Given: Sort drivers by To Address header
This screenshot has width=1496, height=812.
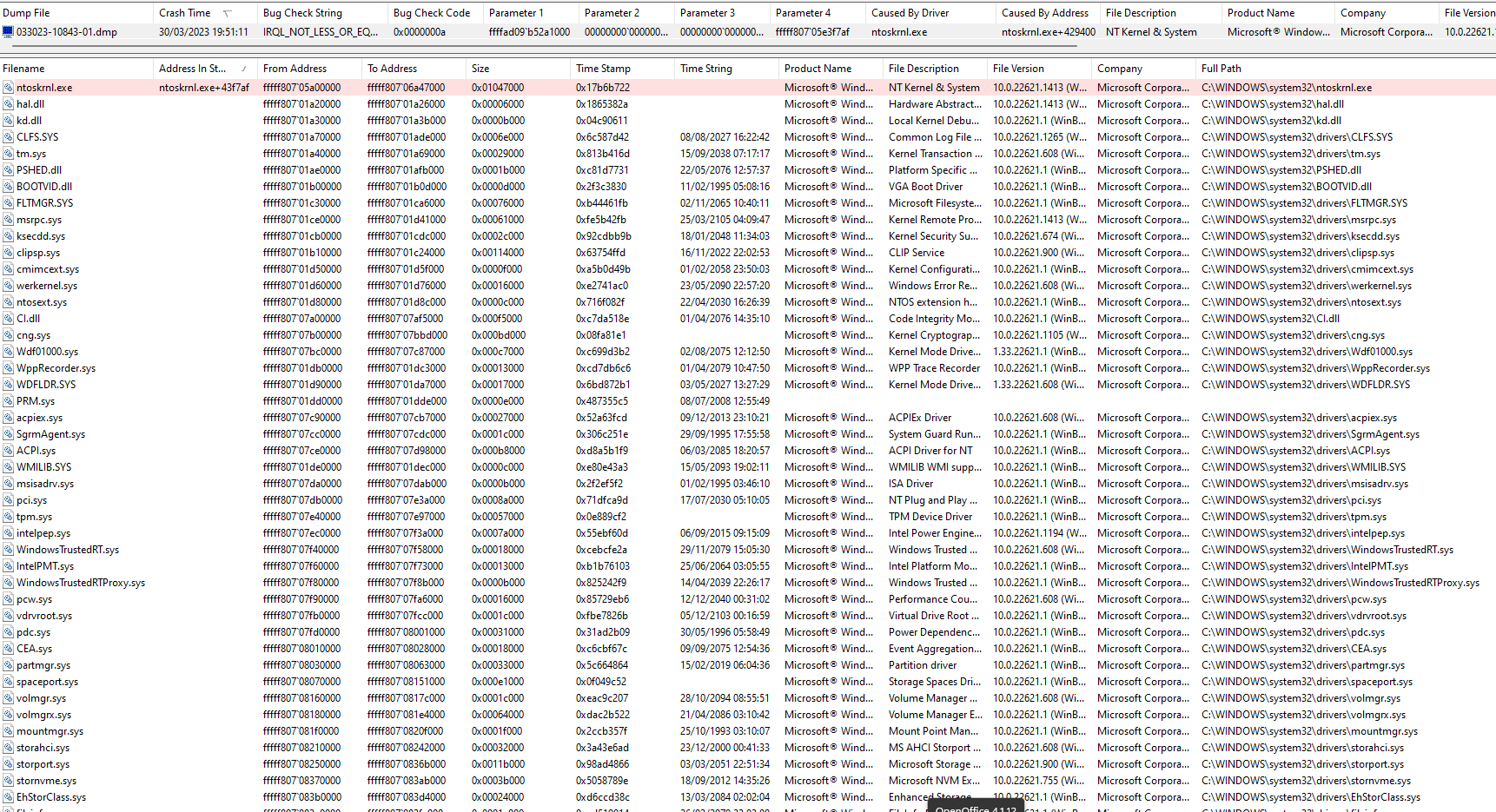Looking at the screenshot, I should click(x=414, y=69).
